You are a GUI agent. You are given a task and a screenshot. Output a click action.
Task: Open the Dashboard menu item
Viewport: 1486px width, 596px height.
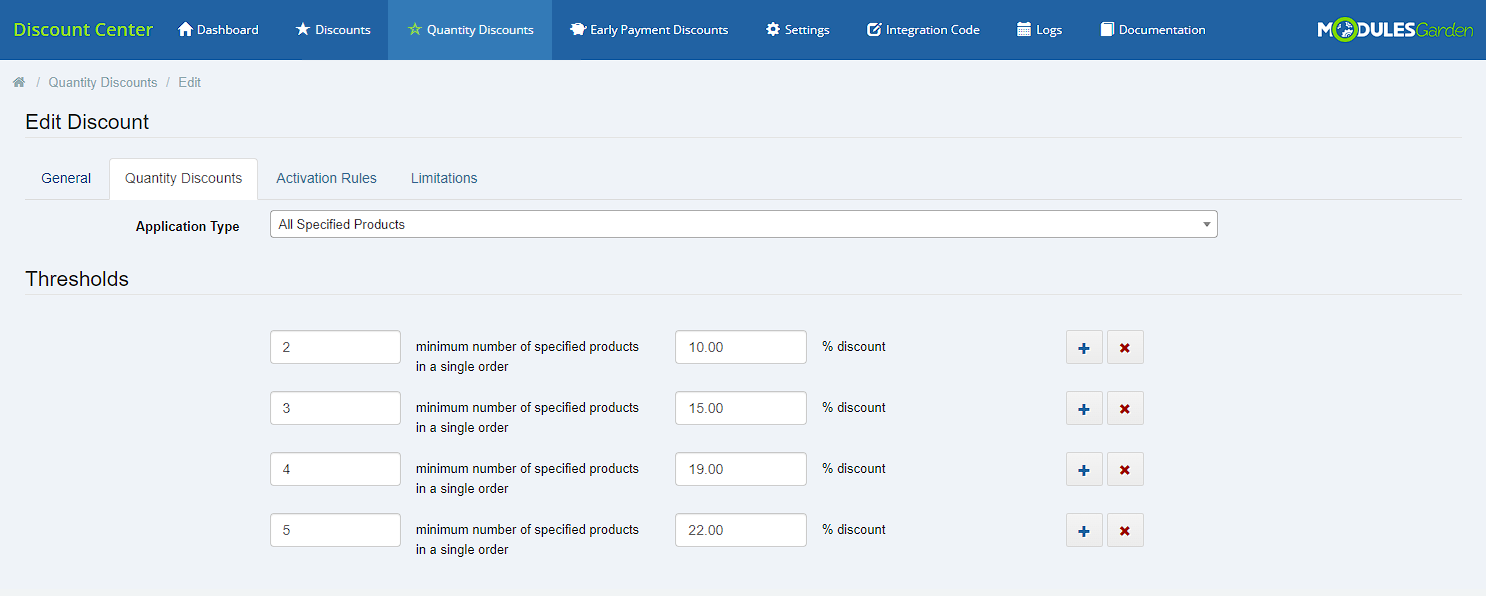(218, 30)
